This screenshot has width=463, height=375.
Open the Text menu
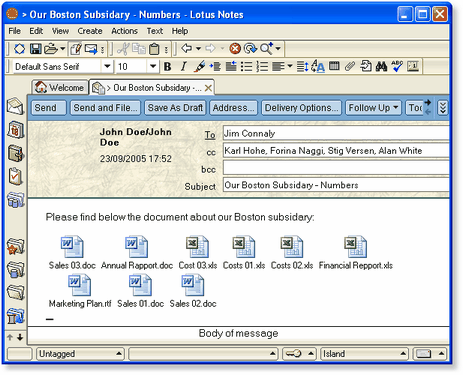pos(155,31)
